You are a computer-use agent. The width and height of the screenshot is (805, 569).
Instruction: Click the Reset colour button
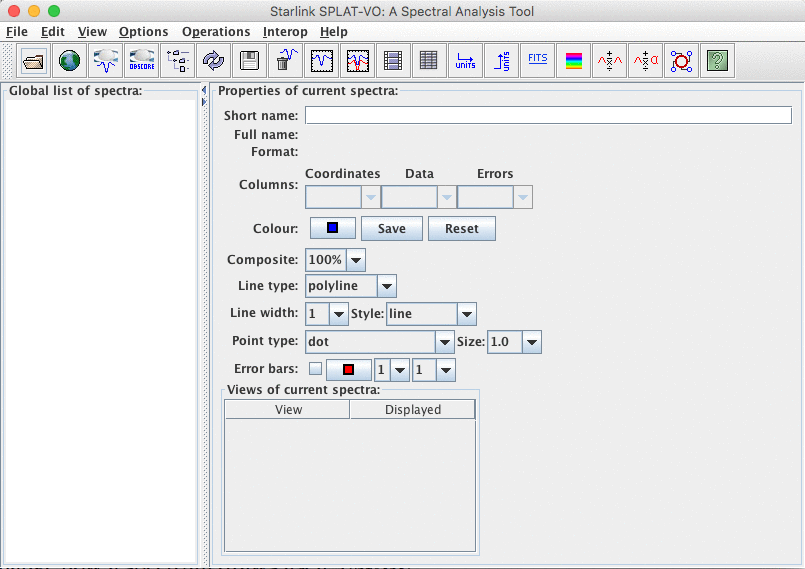coord(462,229)
